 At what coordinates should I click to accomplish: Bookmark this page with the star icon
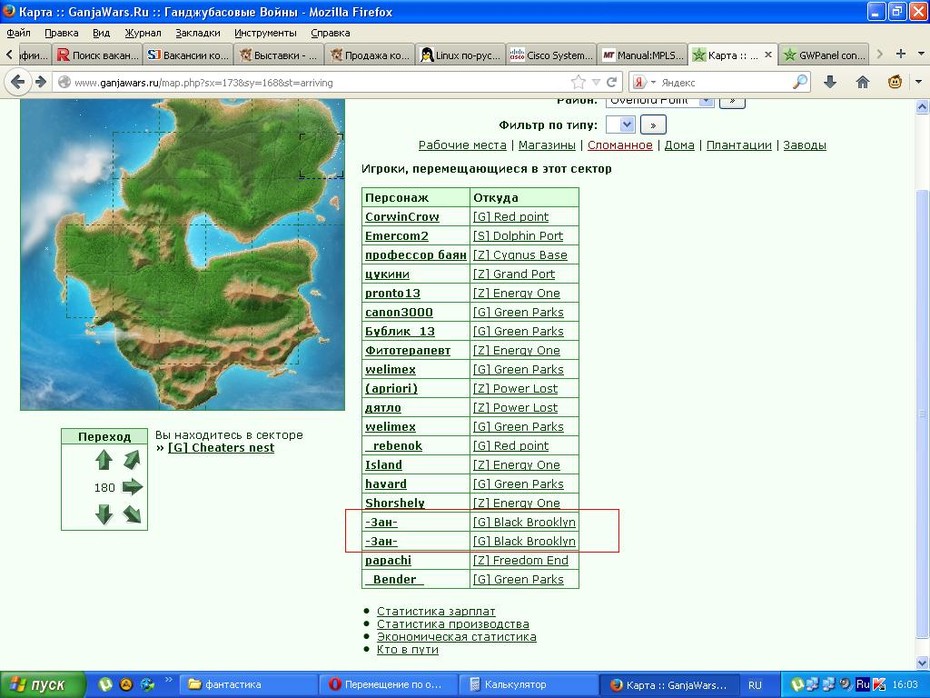point(578,82)
